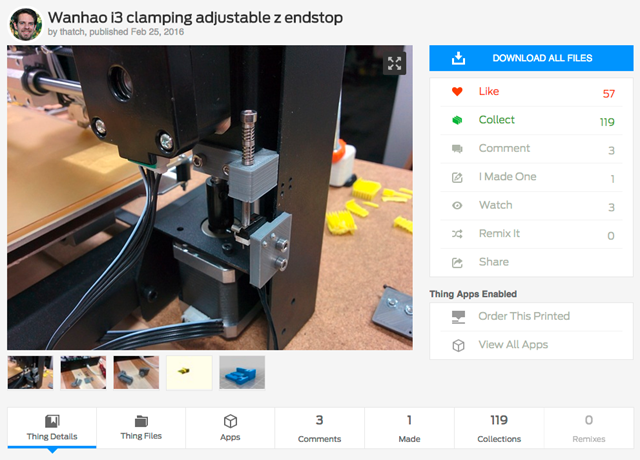Select second thumbnail with parts on table
The width and height of the screenshot is (640, 460).
[x=83, y=373]
